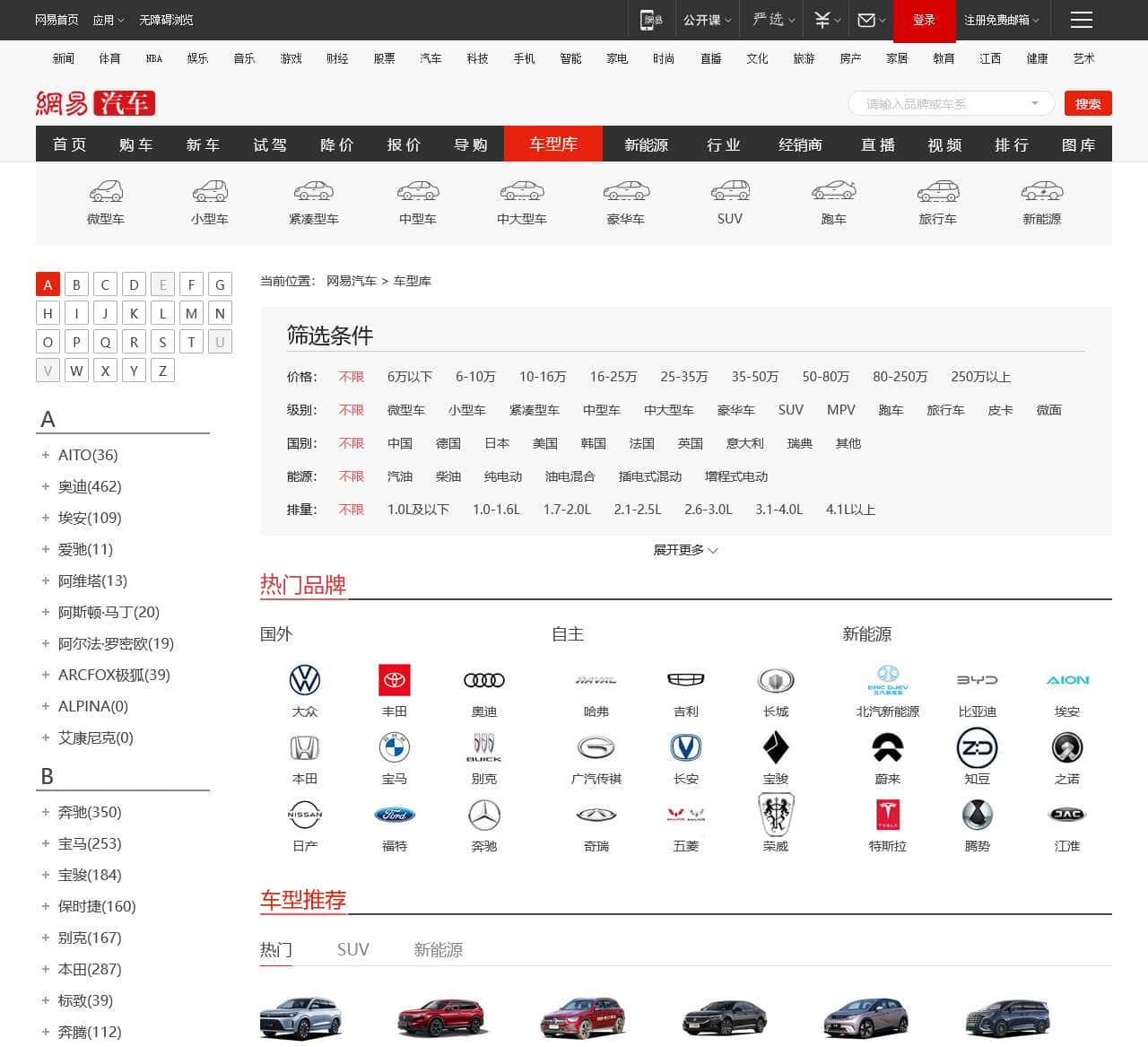Filter level by MPV
Viewport: 1148px width, 1047px height.
point(841,410)
